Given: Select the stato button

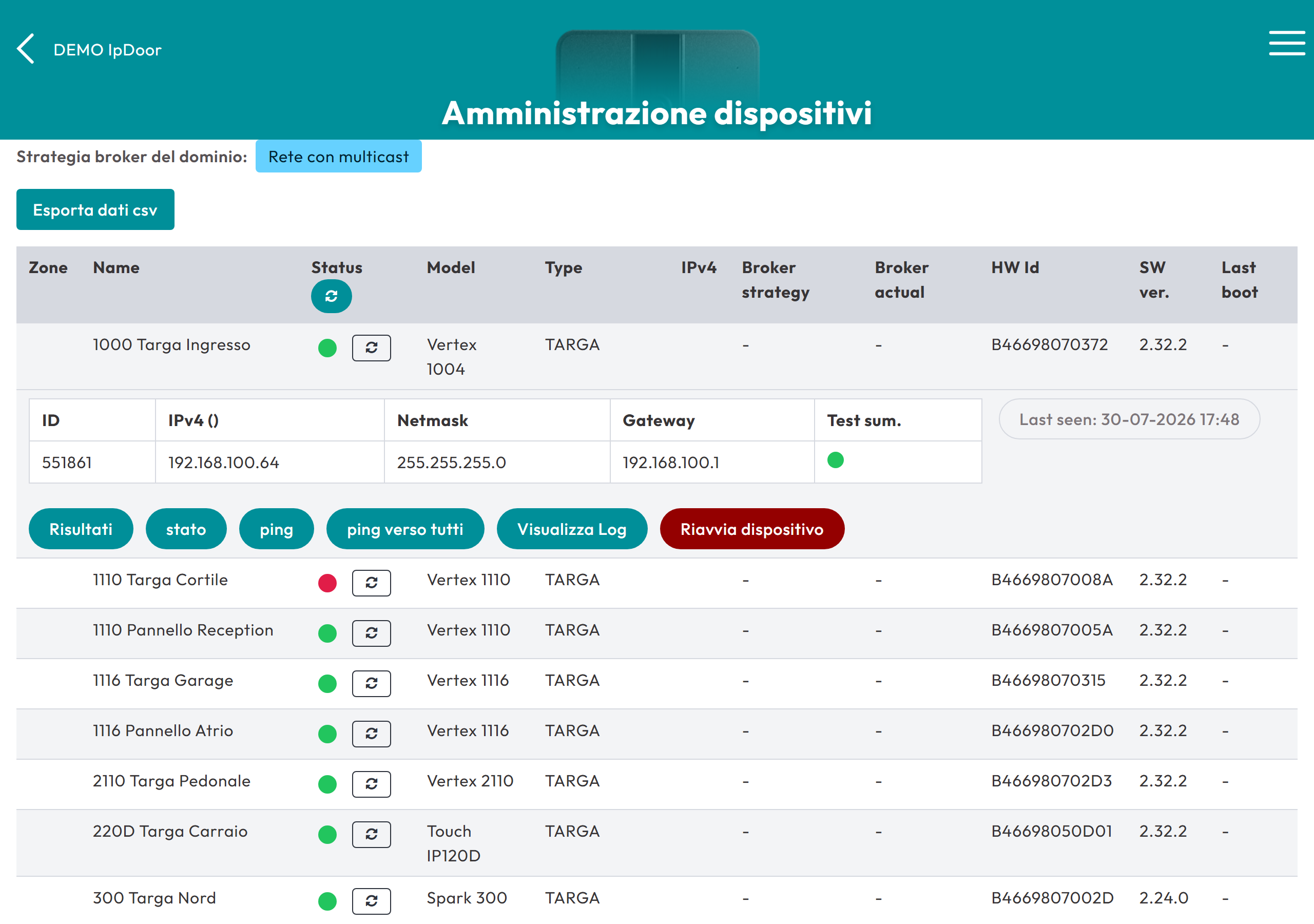Looking at the screenshot, I should tap(186, 529).
